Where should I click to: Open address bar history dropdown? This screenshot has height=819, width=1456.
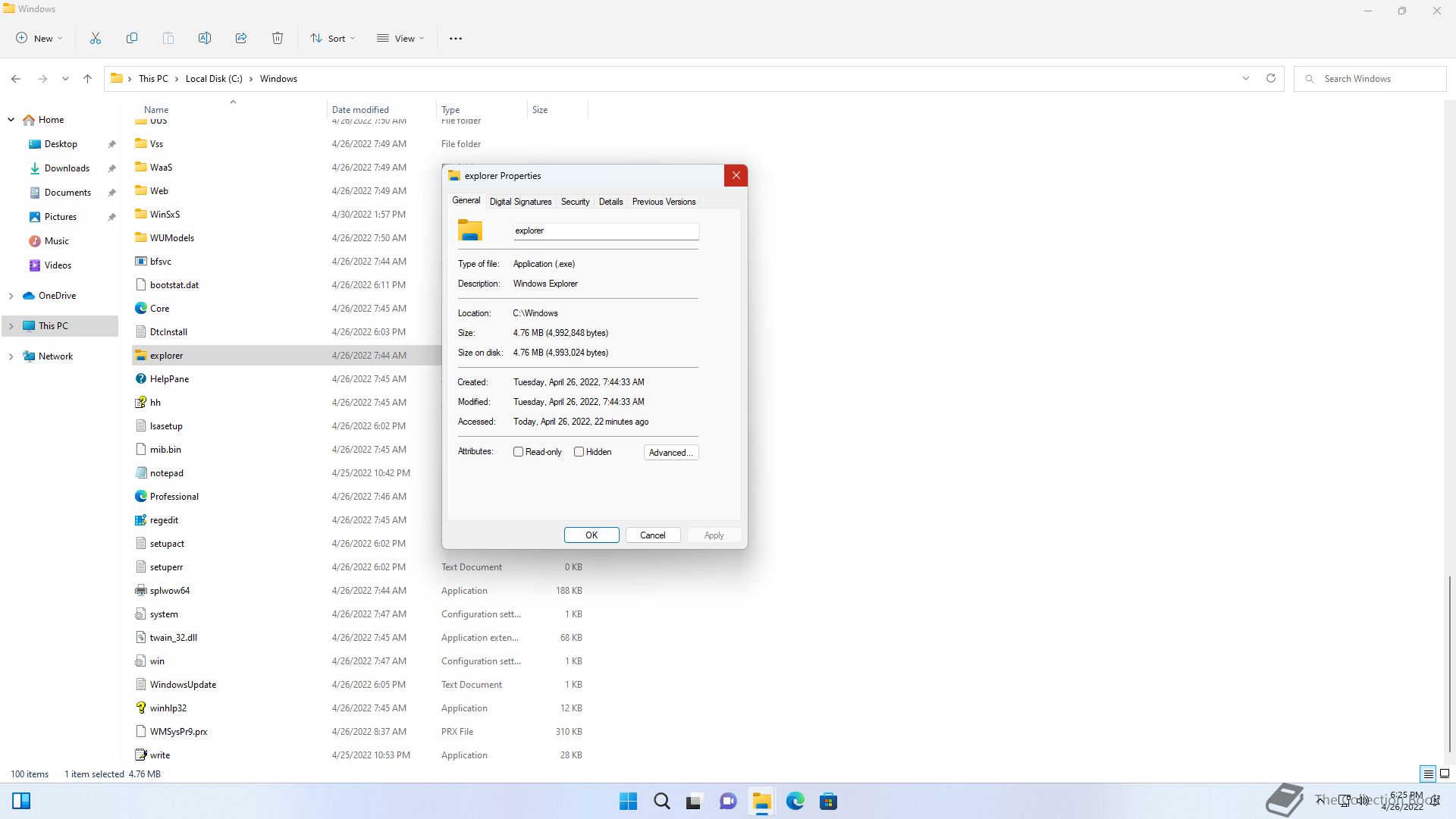pos(1245,79)
